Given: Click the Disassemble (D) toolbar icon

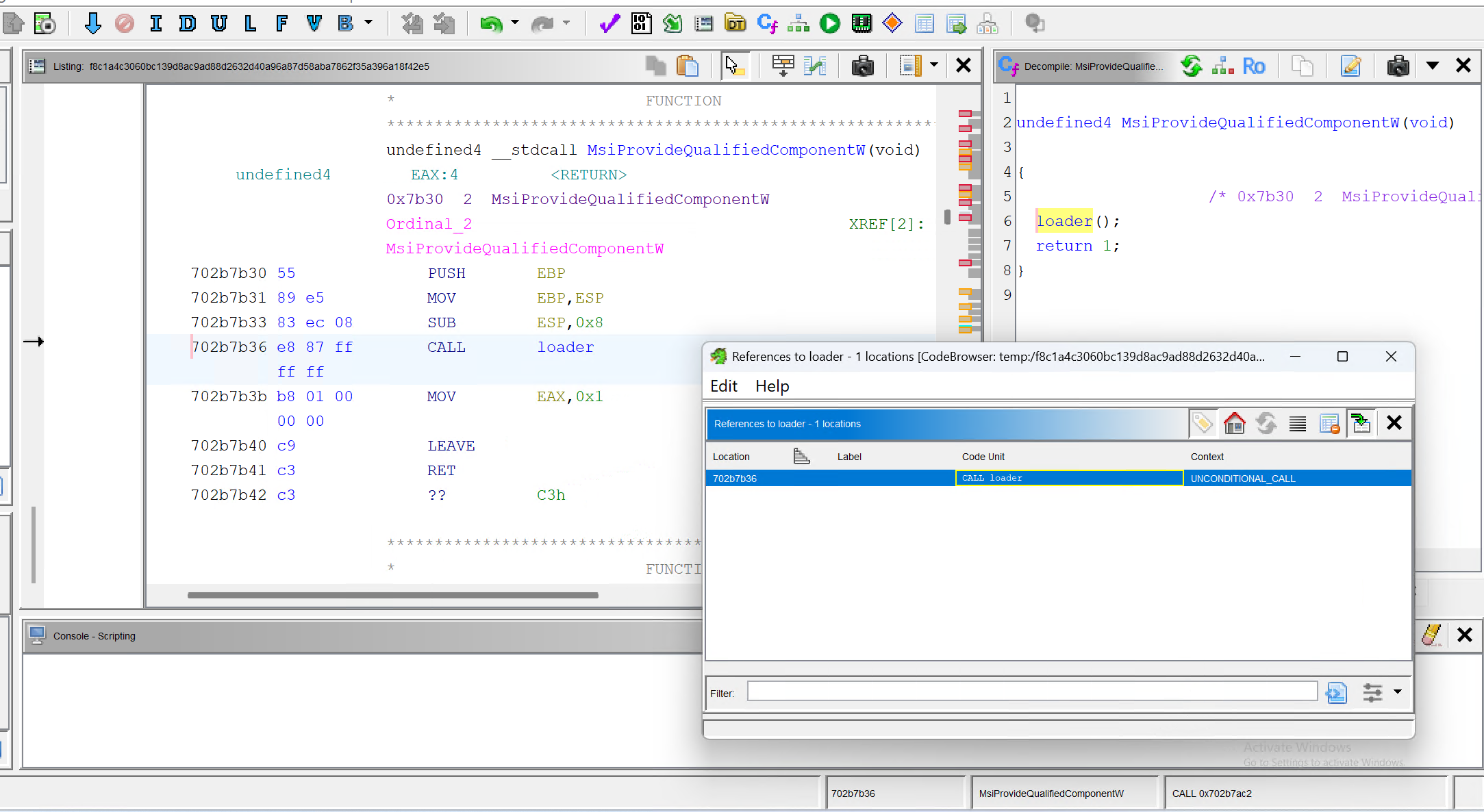Looking at the screenshot, I should [187, 24].
